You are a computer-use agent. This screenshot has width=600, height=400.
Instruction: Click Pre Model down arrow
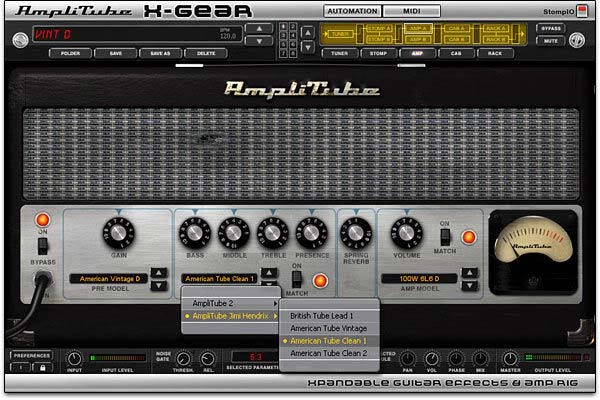click(159, 286)
